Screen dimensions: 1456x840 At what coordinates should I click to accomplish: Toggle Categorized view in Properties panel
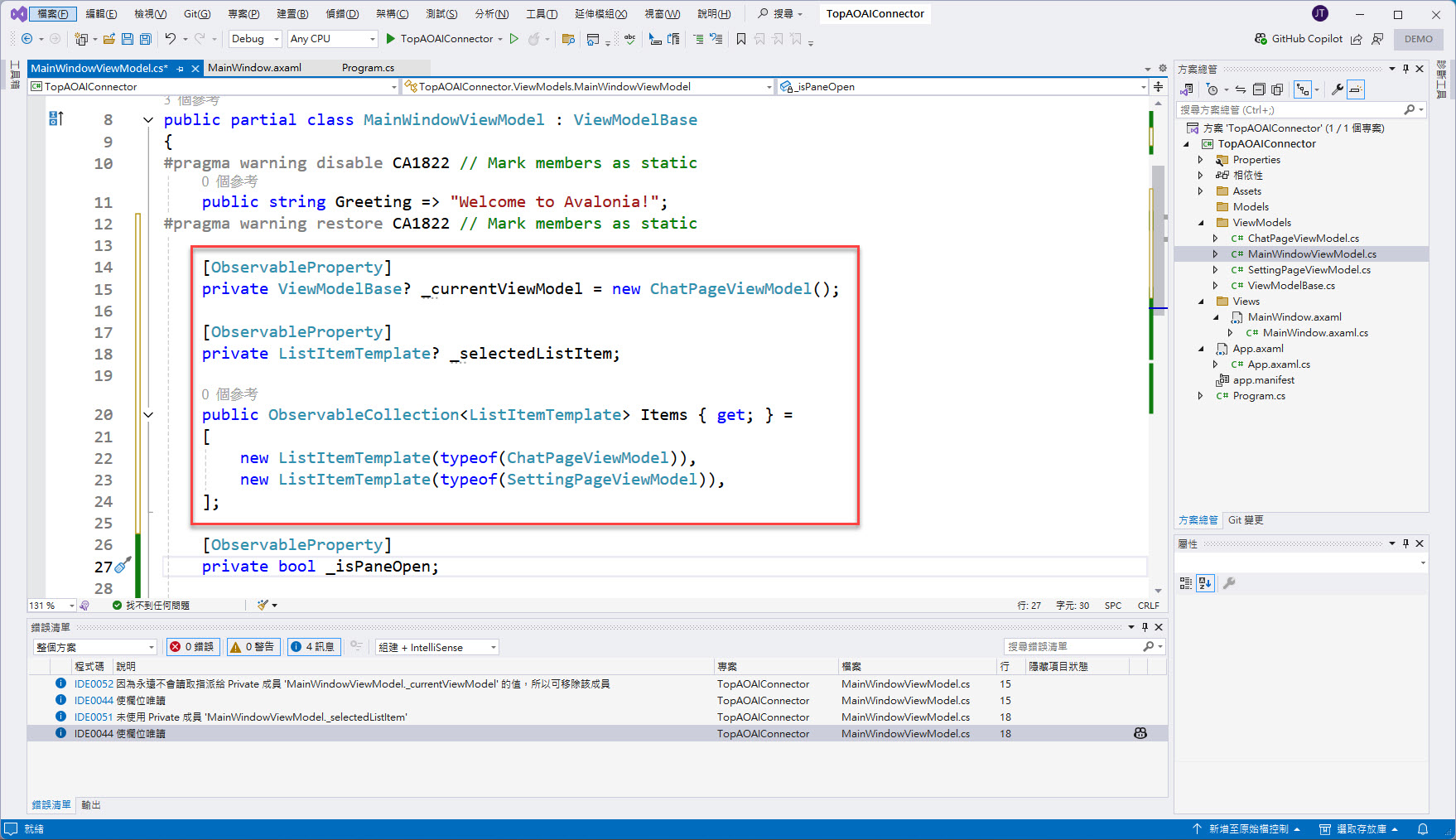point(1185,583)
